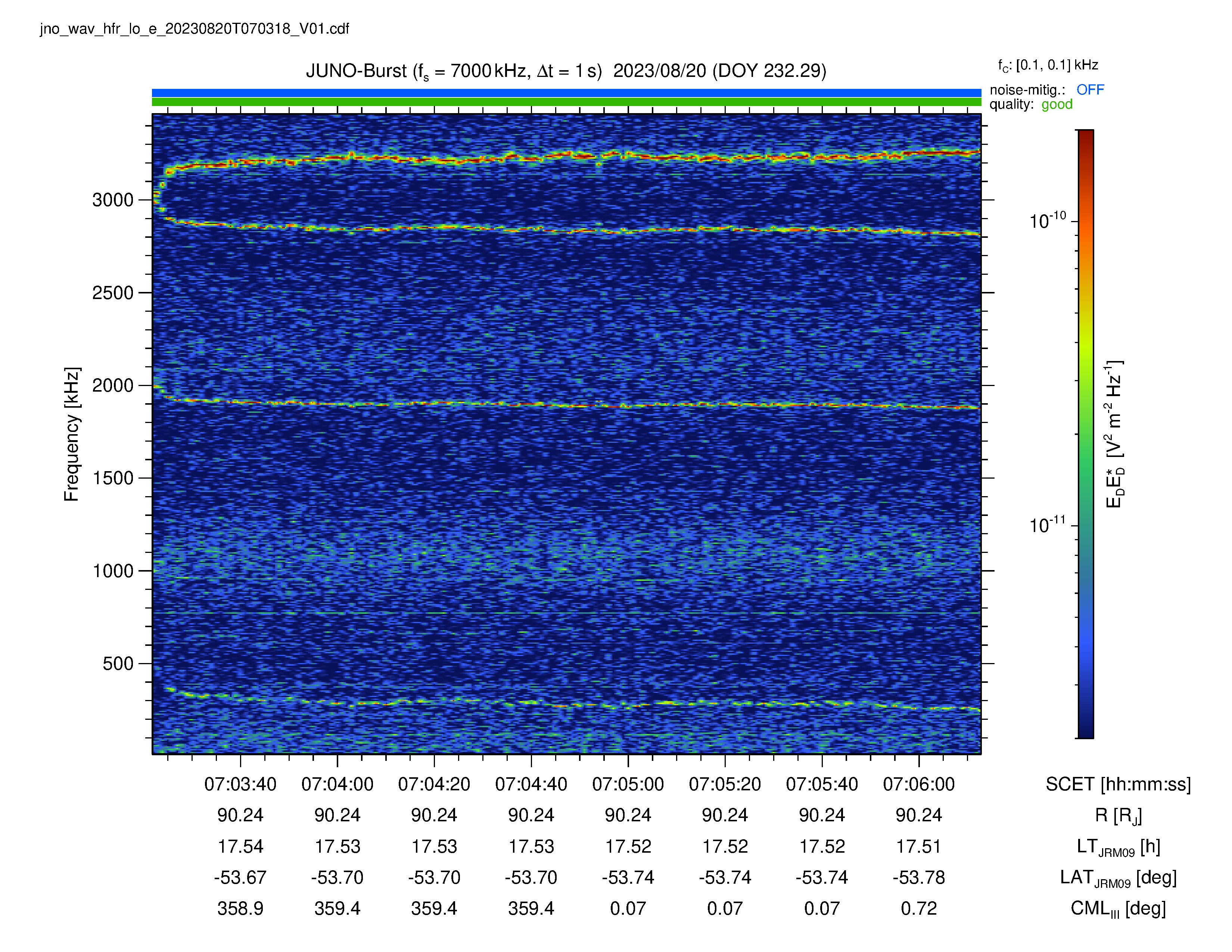Click the 500 kHz frequency tick label

point(118,663)
